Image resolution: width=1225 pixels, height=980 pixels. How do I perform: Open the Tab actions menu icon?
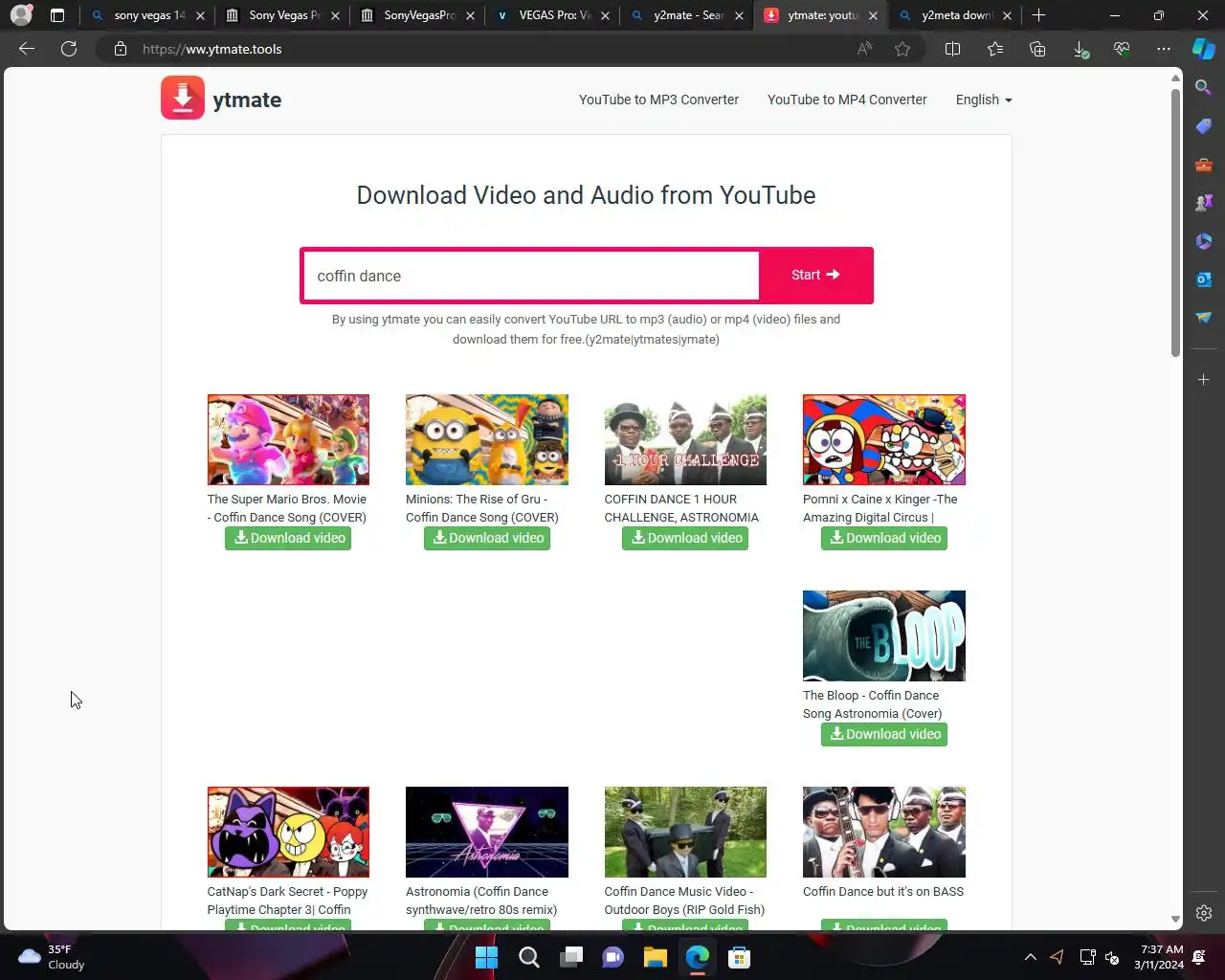click(57, 15)
